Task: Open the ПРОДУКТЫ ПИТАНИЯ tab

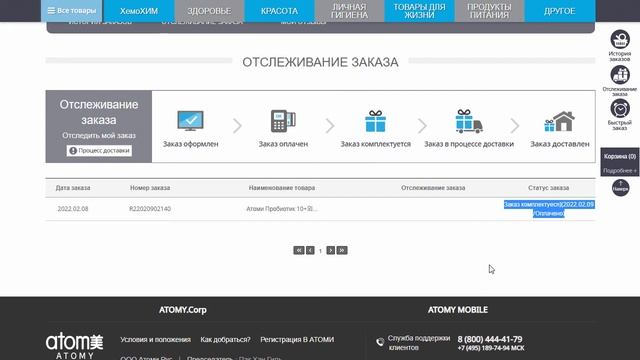Action: [x=489, y=11]
